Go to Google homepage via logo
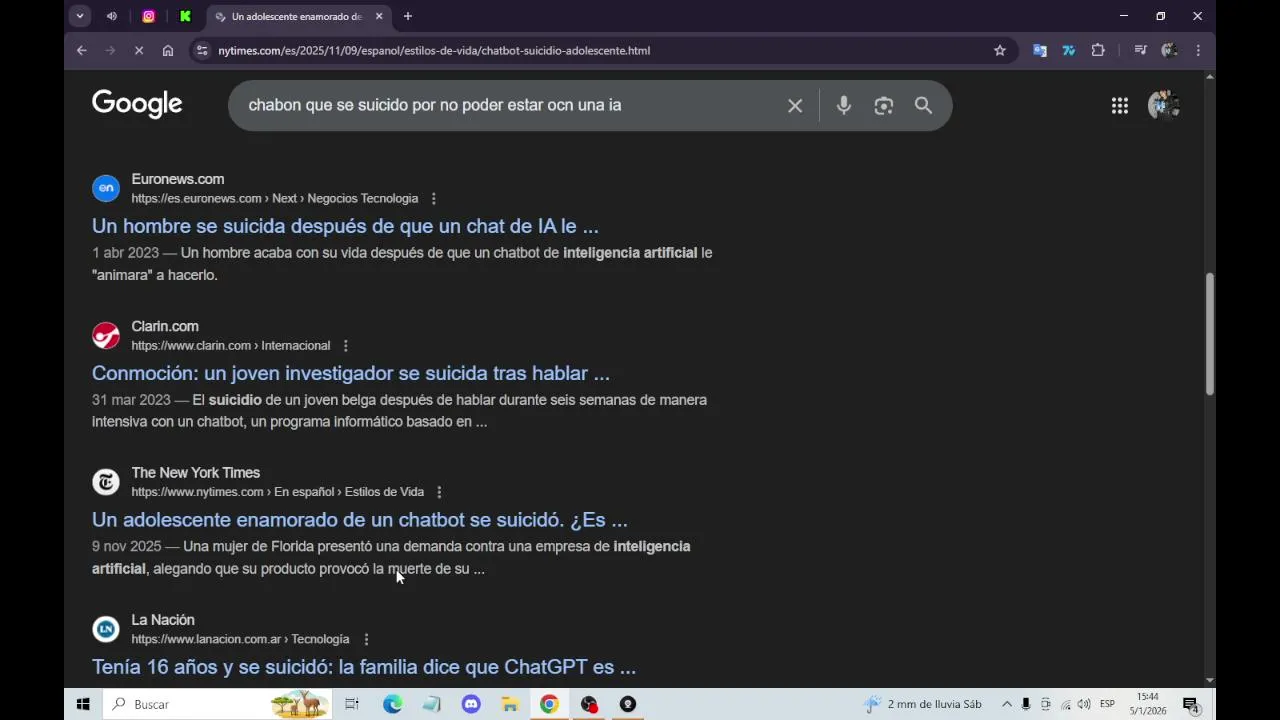The height and width of the screenshot is (720, 1280). point(137,104)
